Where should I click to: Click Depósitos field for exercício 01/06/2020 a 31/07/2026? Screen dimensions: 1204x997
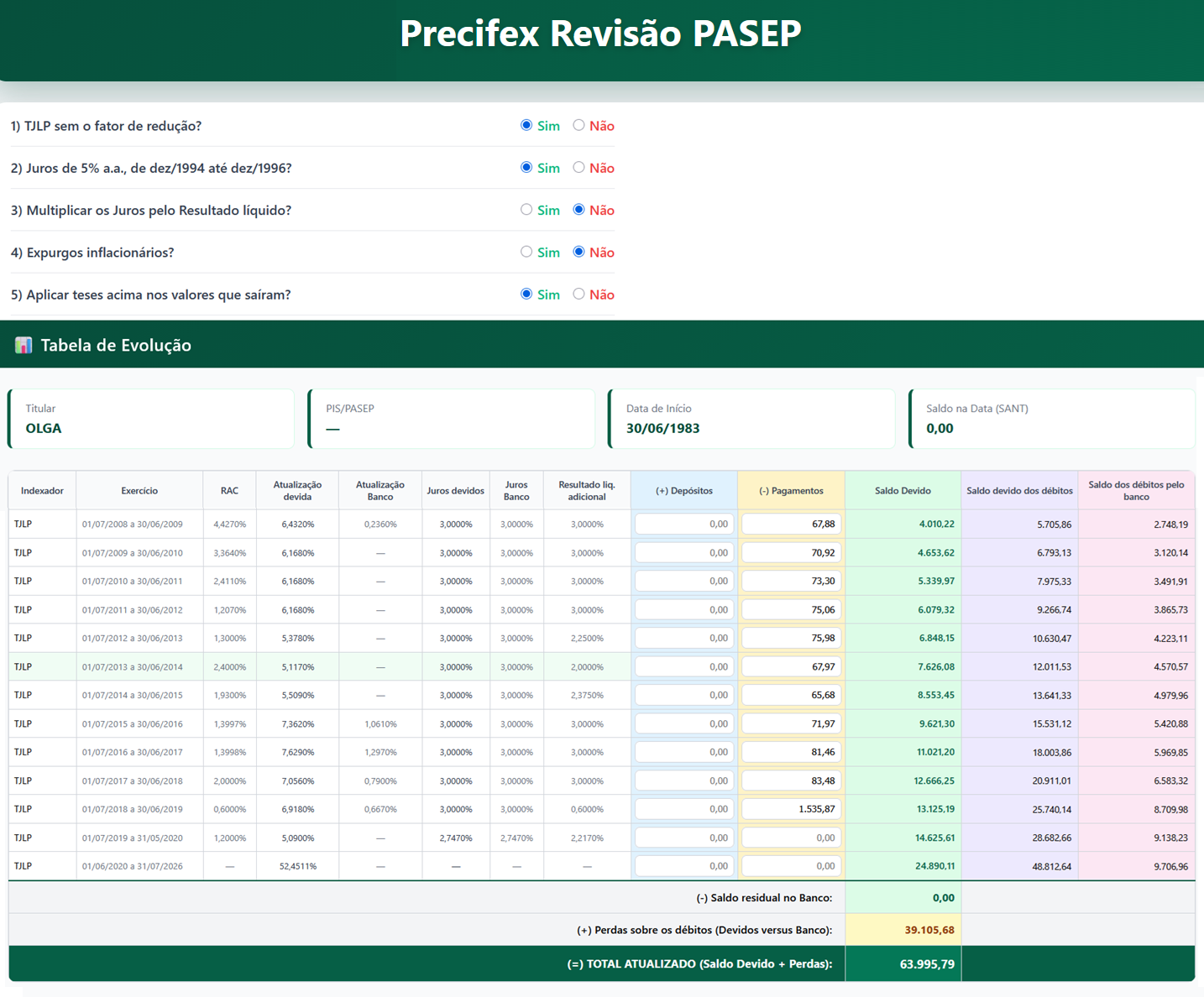(684, 866)
